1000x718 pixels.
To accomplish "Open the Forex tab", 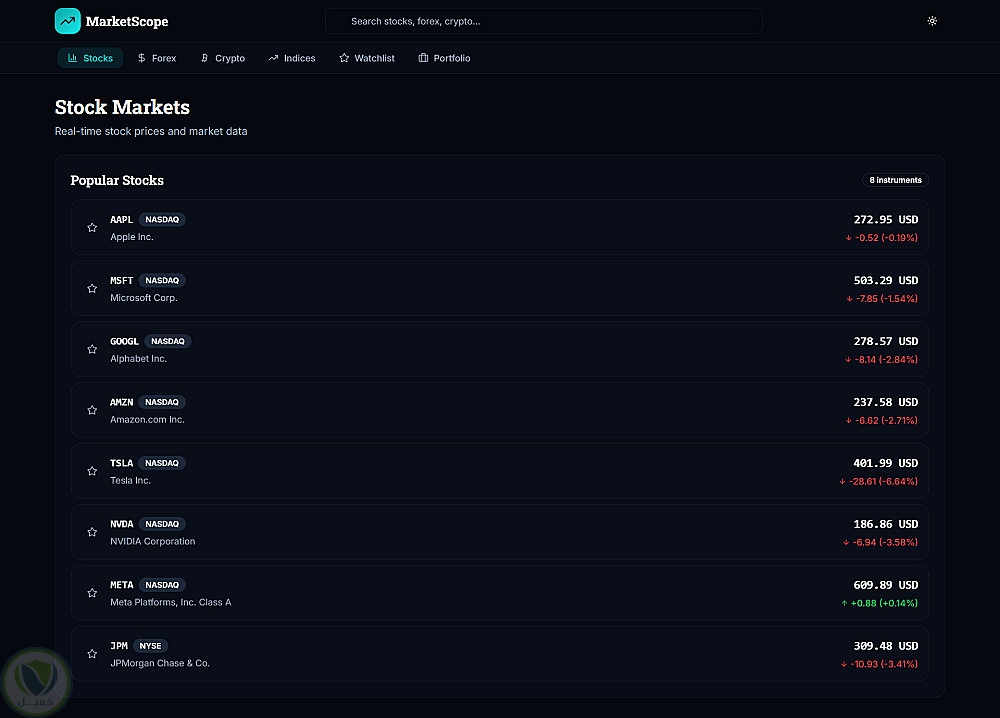I will [x=157, y=58].
